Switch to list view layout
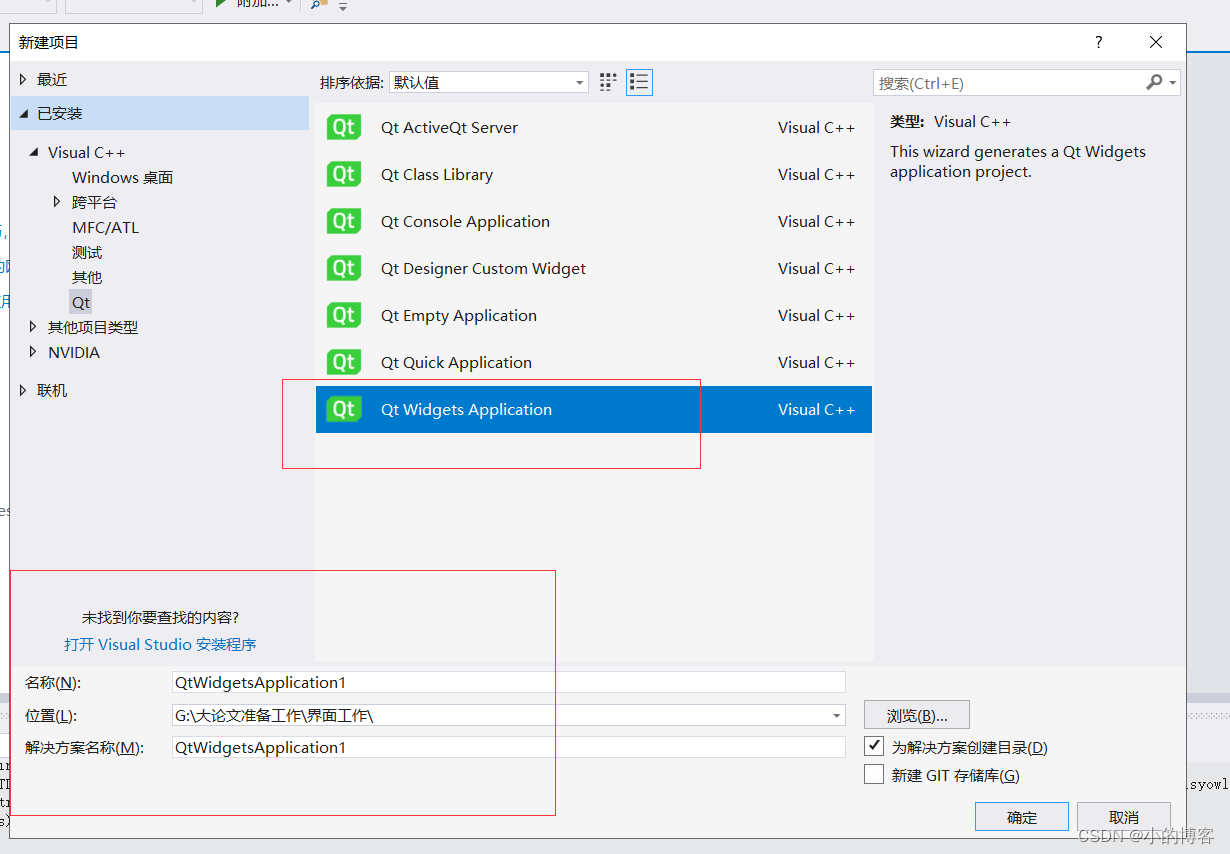 (639, 82)
